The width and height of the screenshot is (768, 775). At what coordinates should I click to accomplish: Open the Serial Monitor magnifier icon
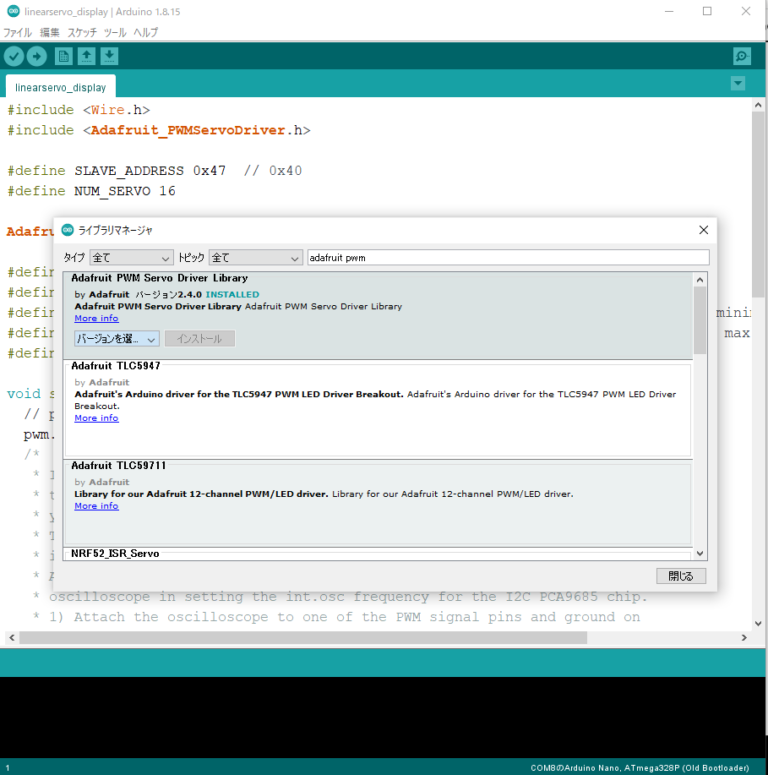coord(741,57)
